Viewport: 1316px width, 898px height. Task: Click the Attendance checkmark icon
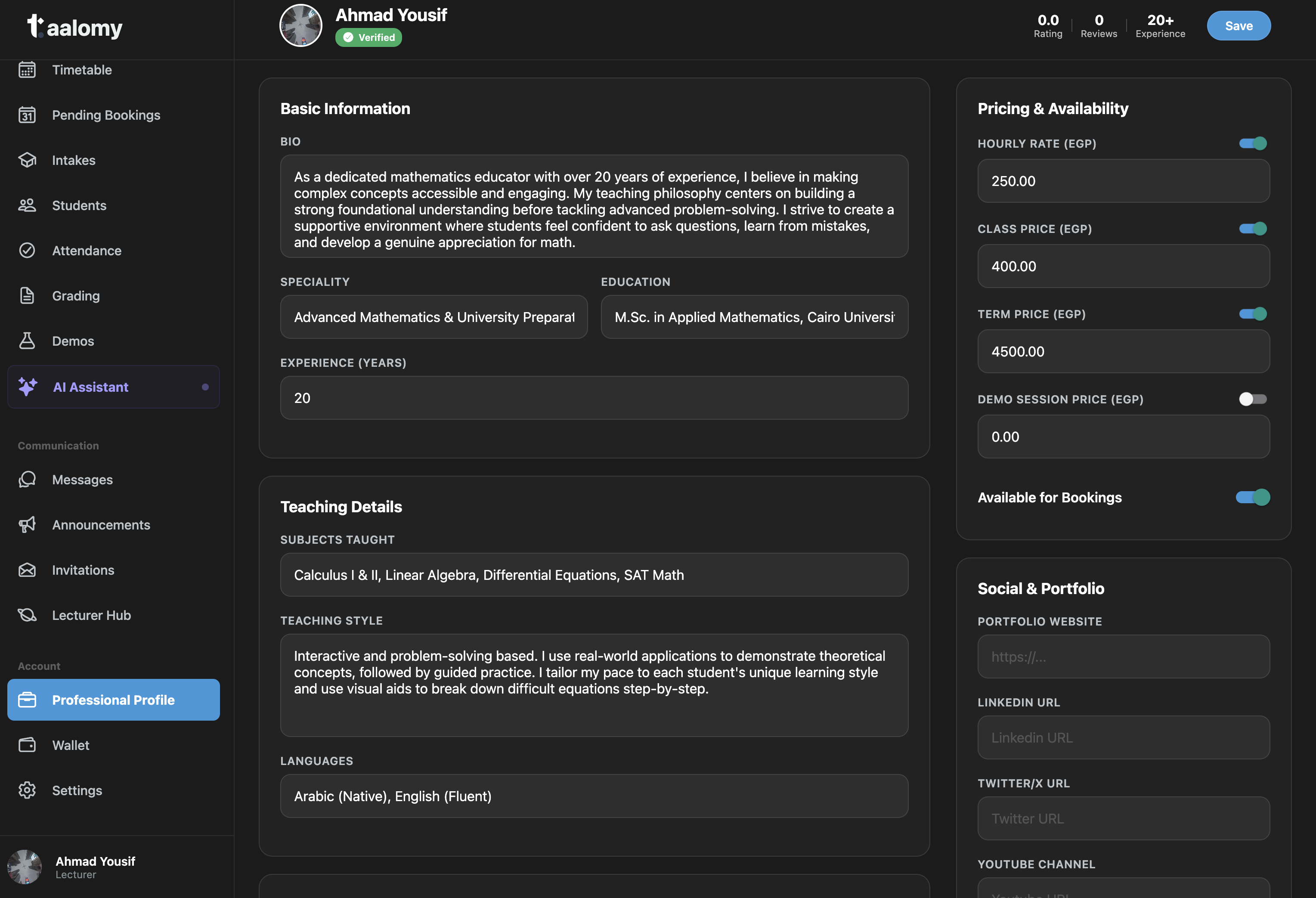tap(27, 251)
